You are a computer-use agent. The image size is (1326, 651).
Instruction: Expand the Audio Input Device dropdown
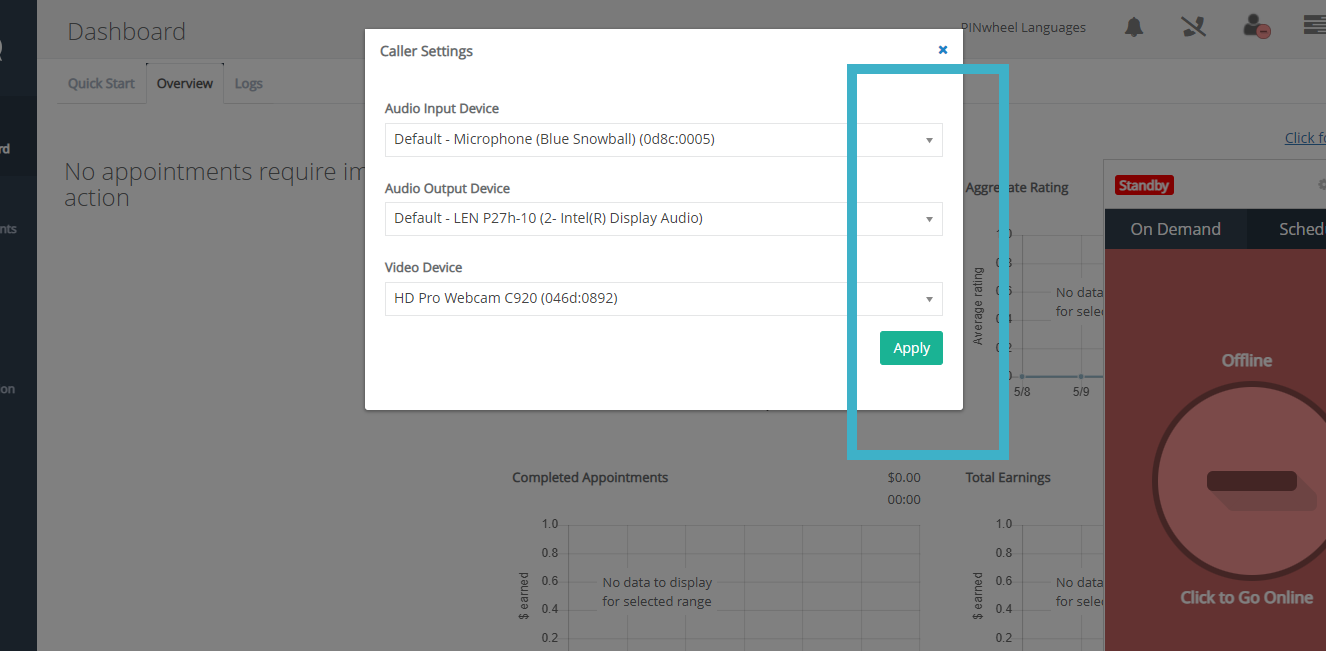pyautogui.click(x=663, y=140)
